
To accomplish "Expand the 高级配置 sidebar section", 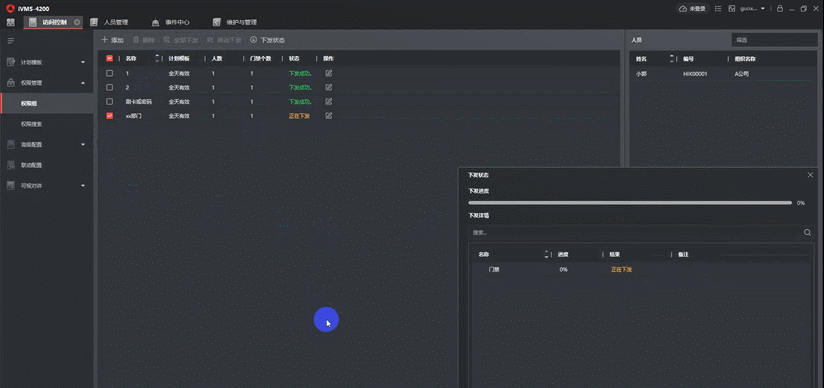I will pos(46,144).
